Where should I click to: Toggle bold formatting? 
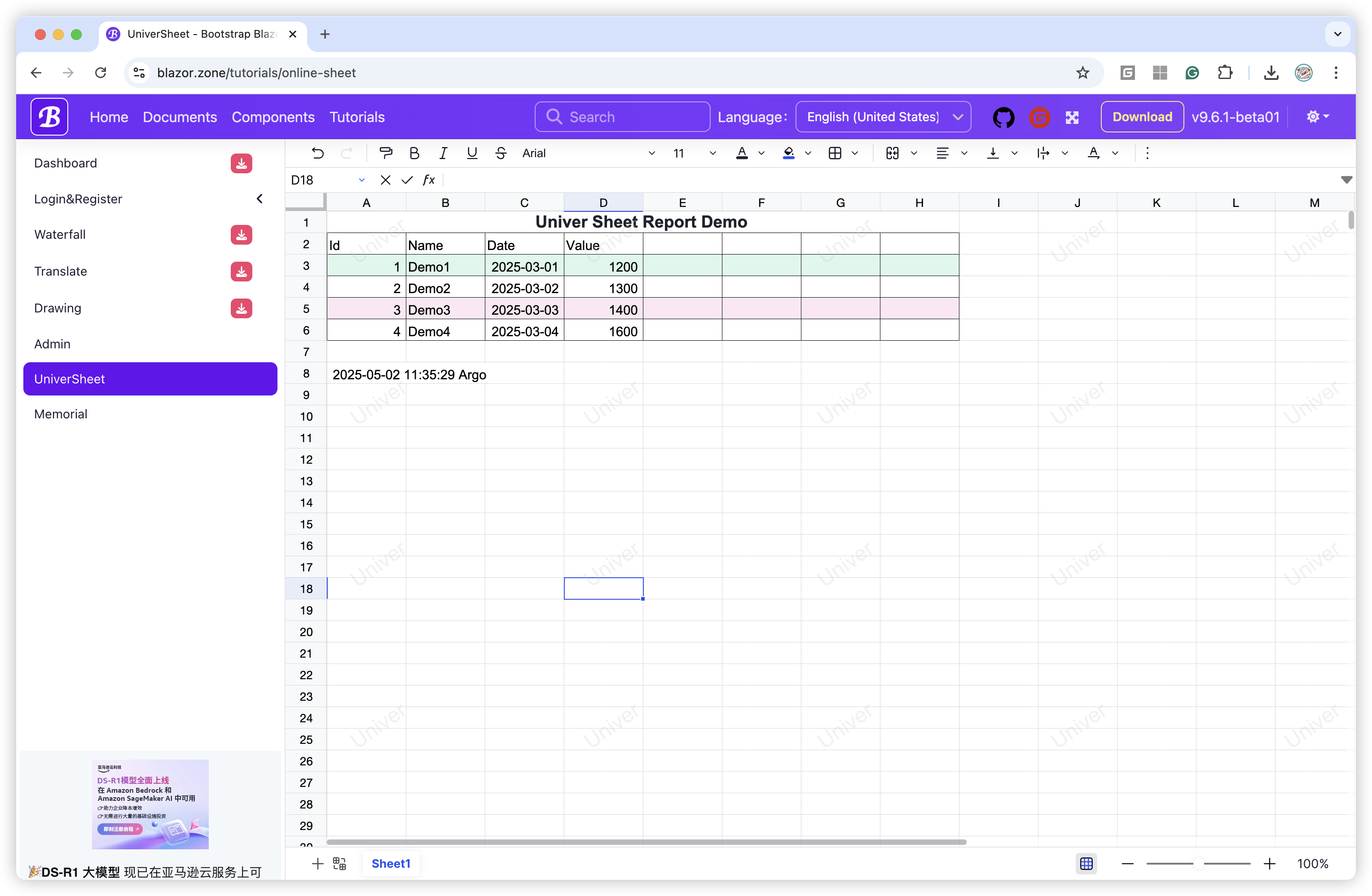(414, 153)
